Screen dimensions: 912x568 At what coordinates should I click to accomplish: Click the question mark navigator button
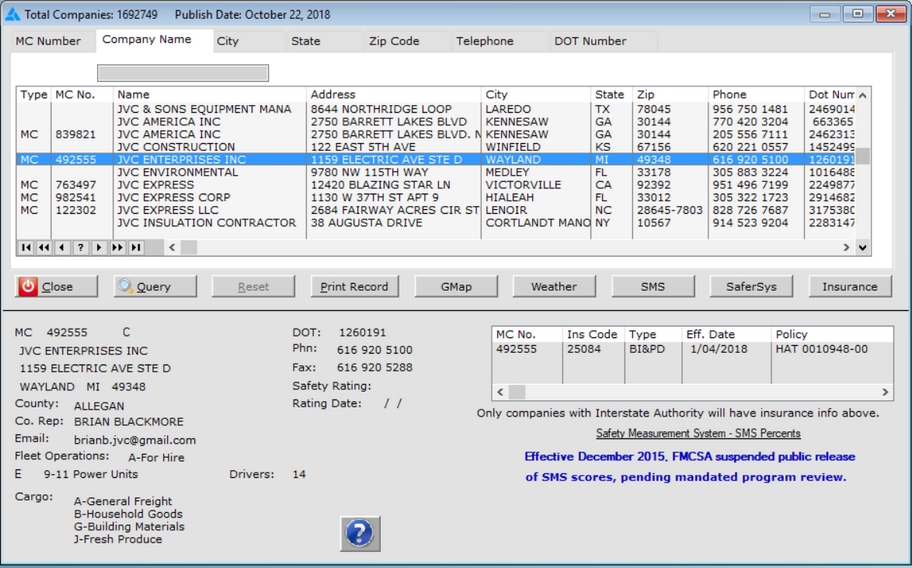(81, 247)
